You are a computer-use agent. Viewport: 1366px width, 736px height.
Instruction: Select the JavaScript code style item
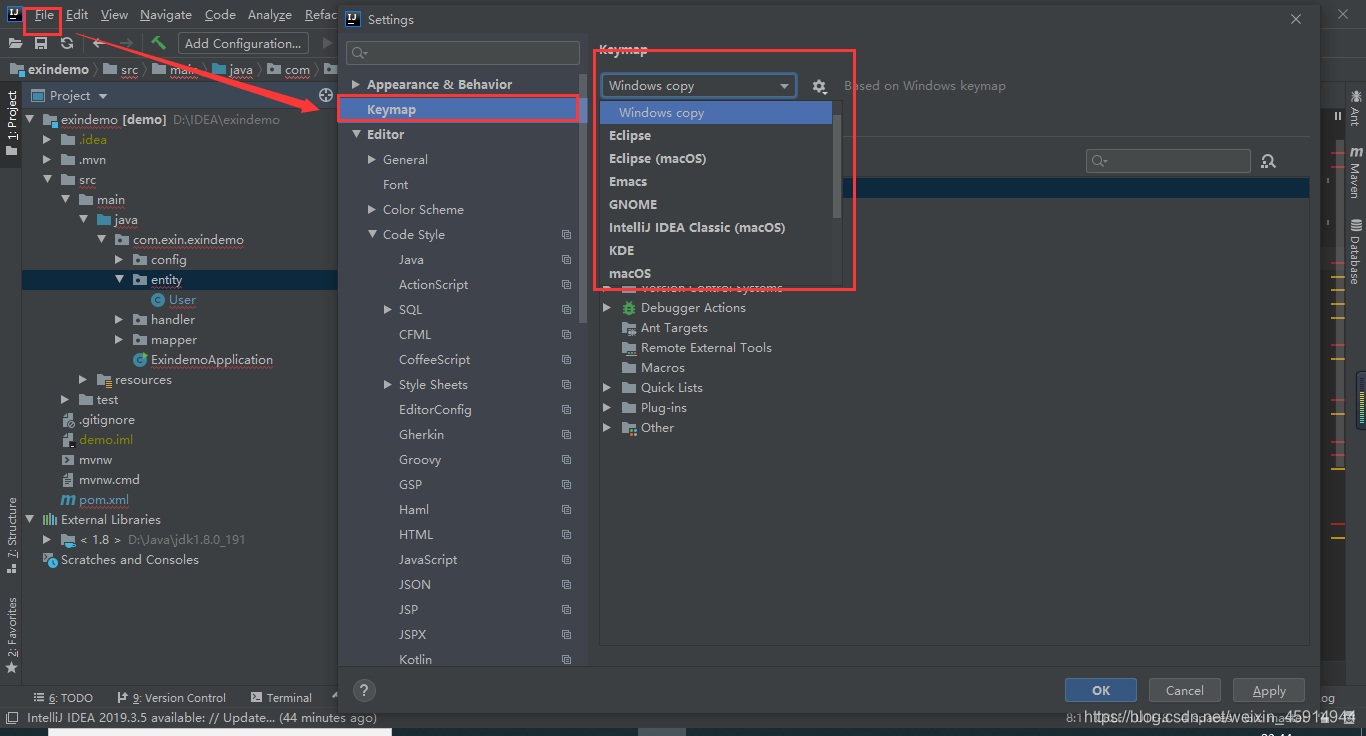(x=428, y=560)
